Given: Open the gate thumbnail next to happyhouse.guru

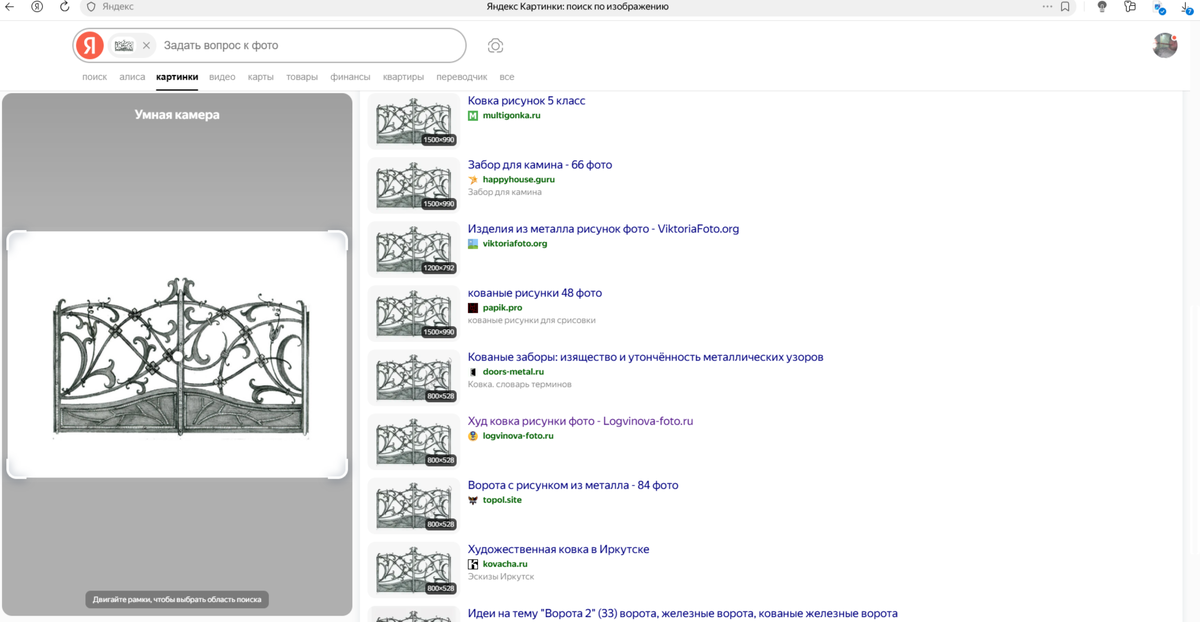Looking at the screenshot, I should pos(414,185).
